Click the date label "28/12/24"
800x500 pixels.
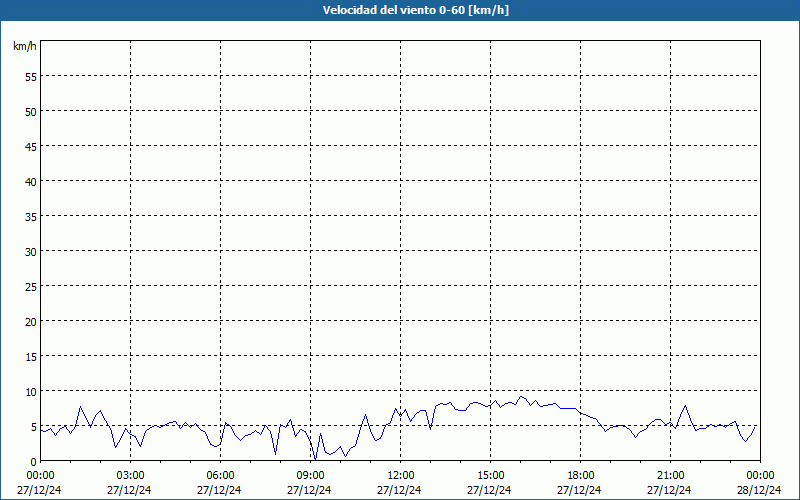(x=759, y=490)
